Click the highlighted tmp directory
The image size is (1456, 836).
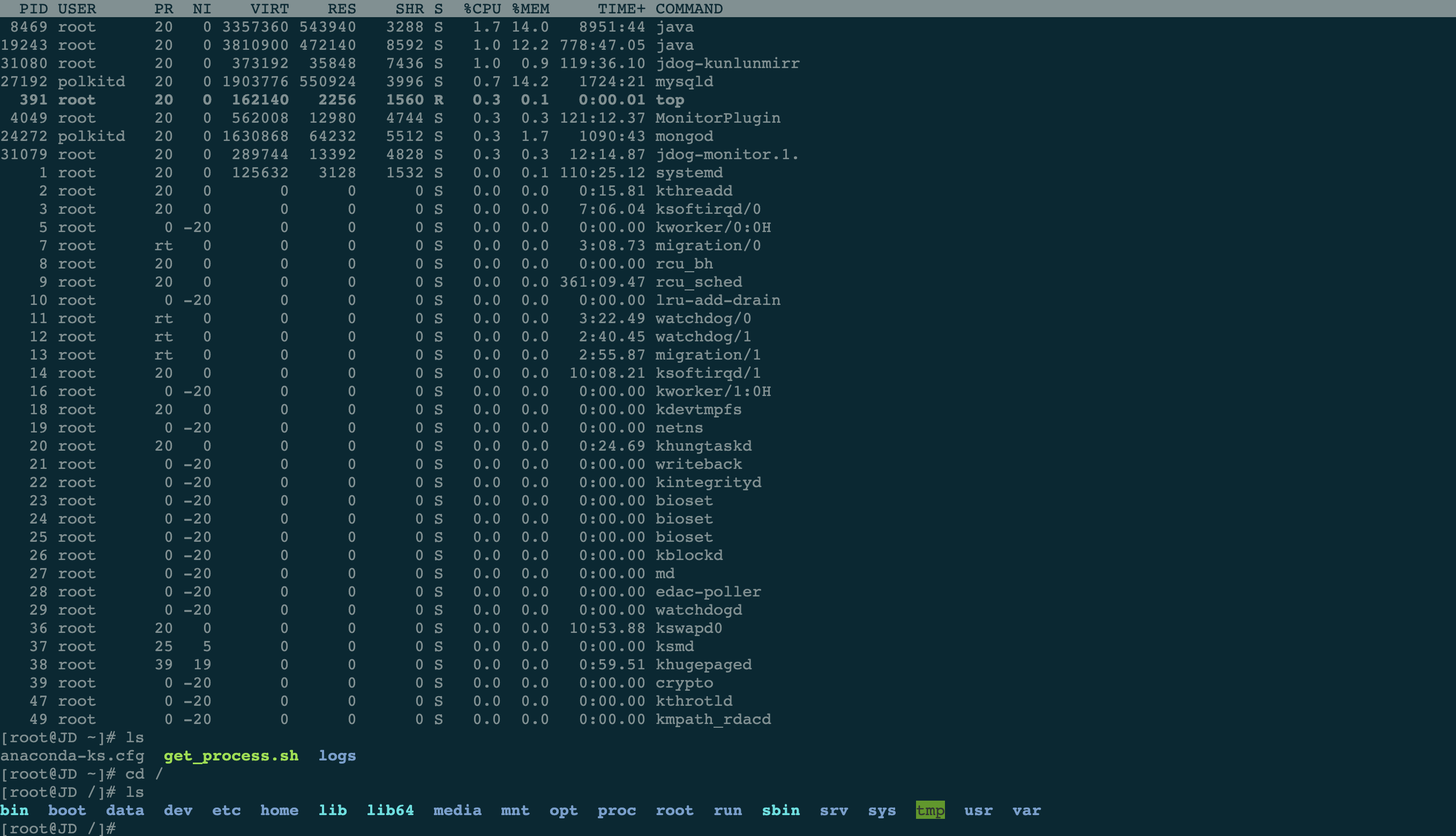pyautogui.click(x=930, y=810)
